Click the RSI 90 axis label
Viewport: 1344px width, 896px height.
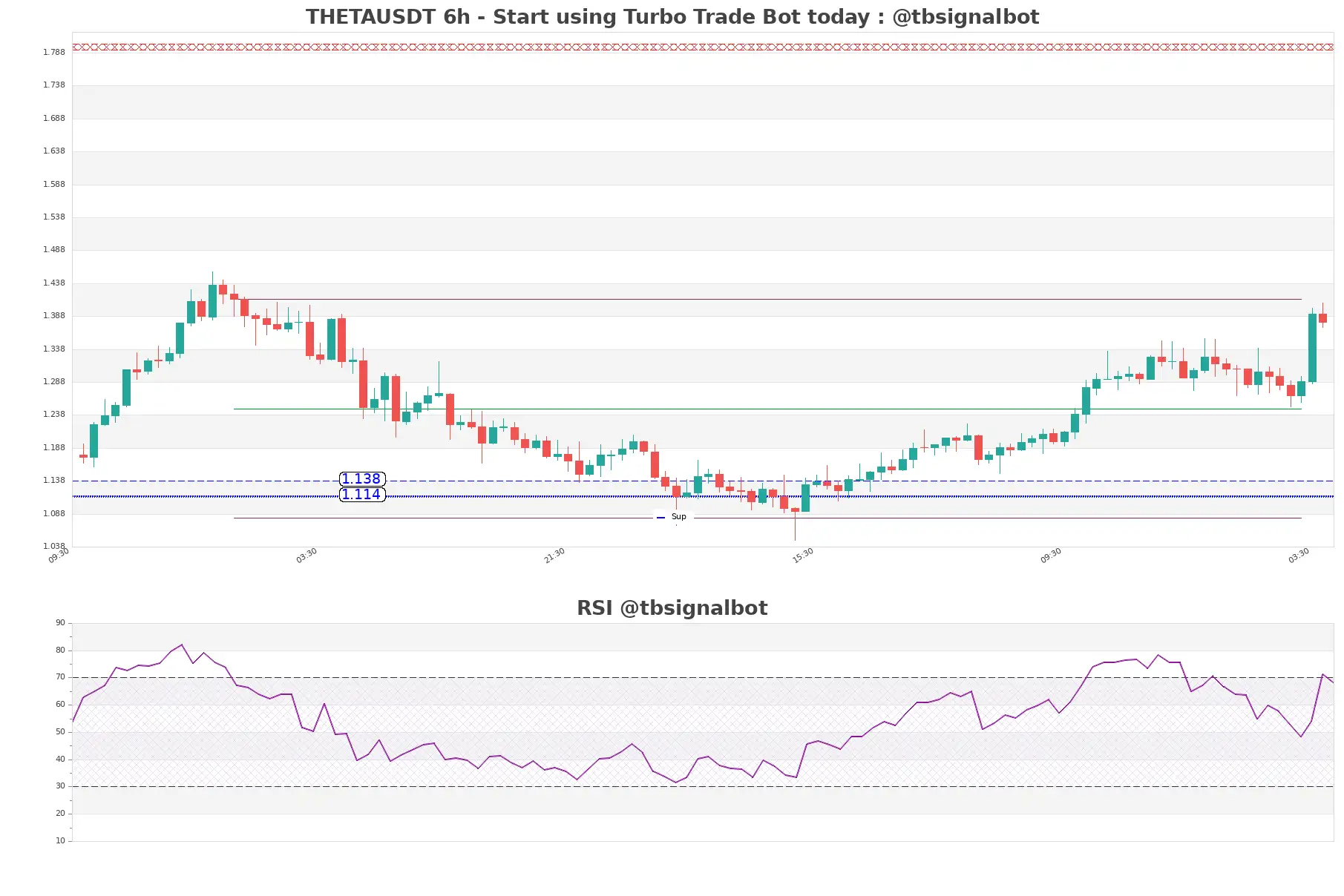60,623
